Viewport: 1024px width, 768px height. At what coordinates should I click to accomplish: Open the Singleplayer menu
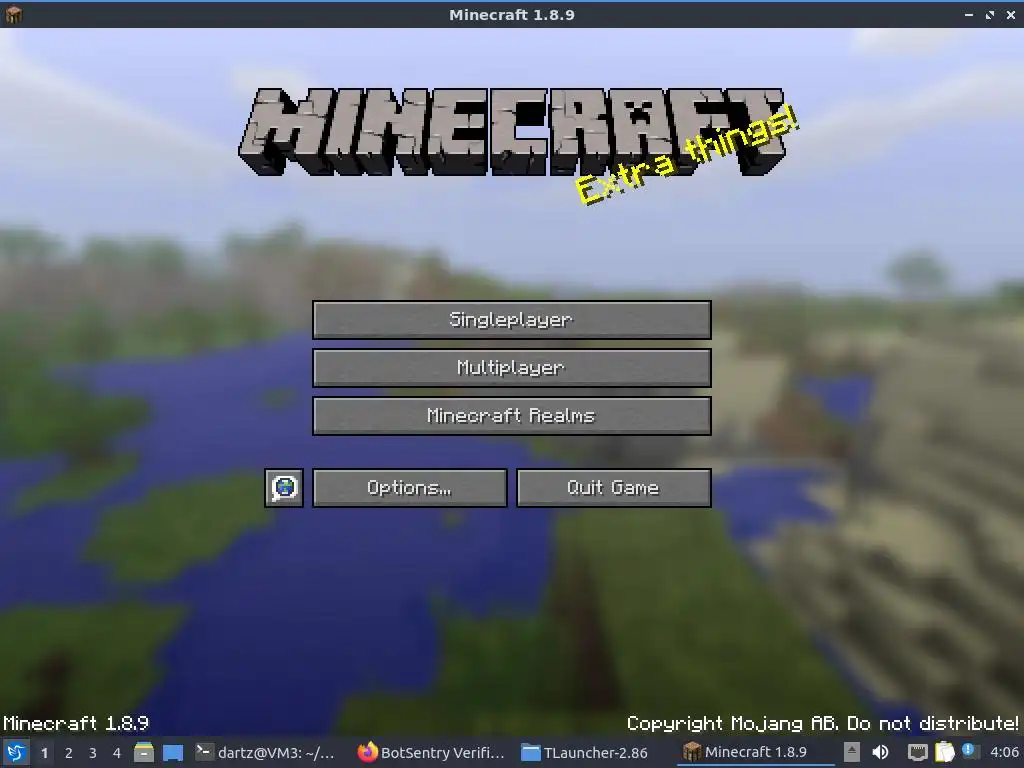point(511,319)
